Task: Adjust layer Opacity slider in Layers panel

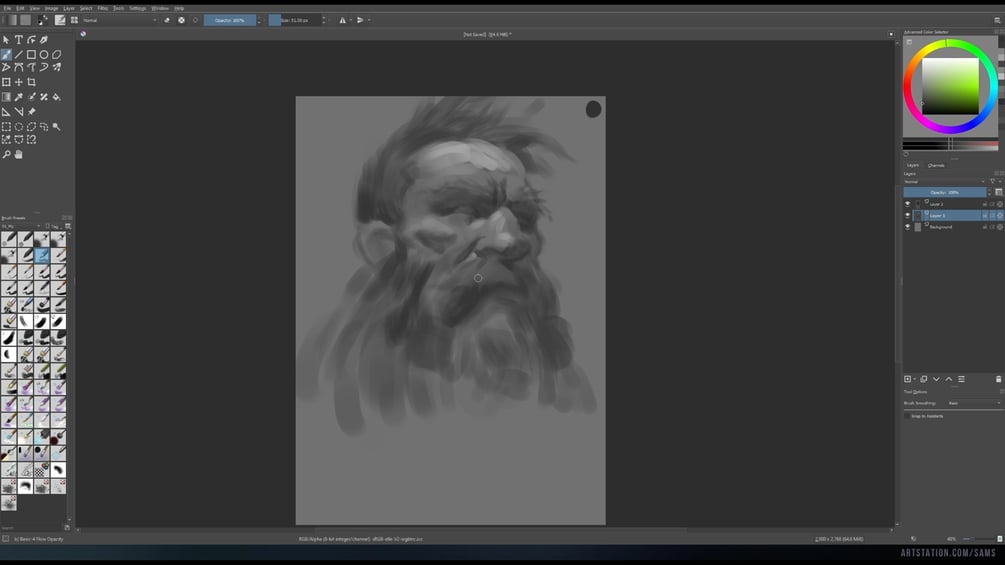Action: 945,192
